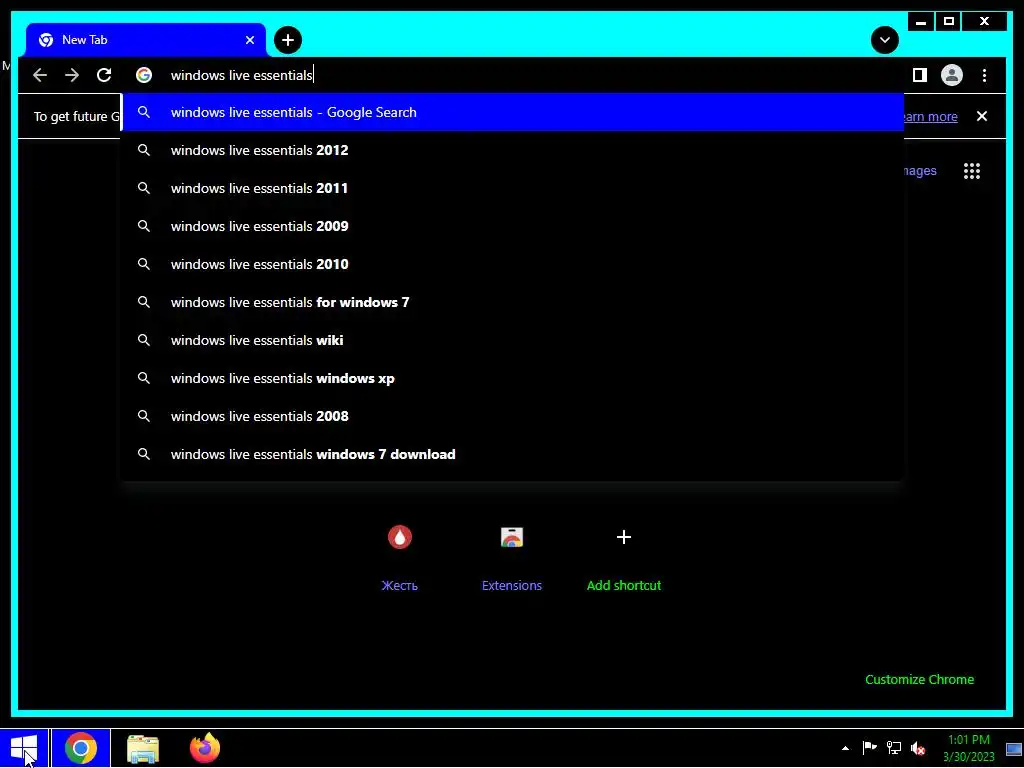Toggle the side panel icon
Image resolution: width=1024 pixels, height=768 pixels.
(920, 75)
